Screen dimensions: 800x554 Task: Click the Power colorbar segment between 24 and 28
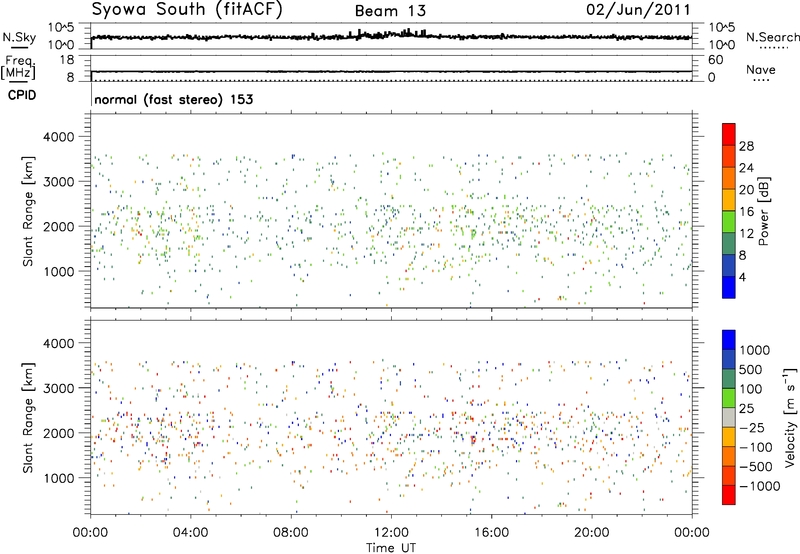tap(729, 157)
